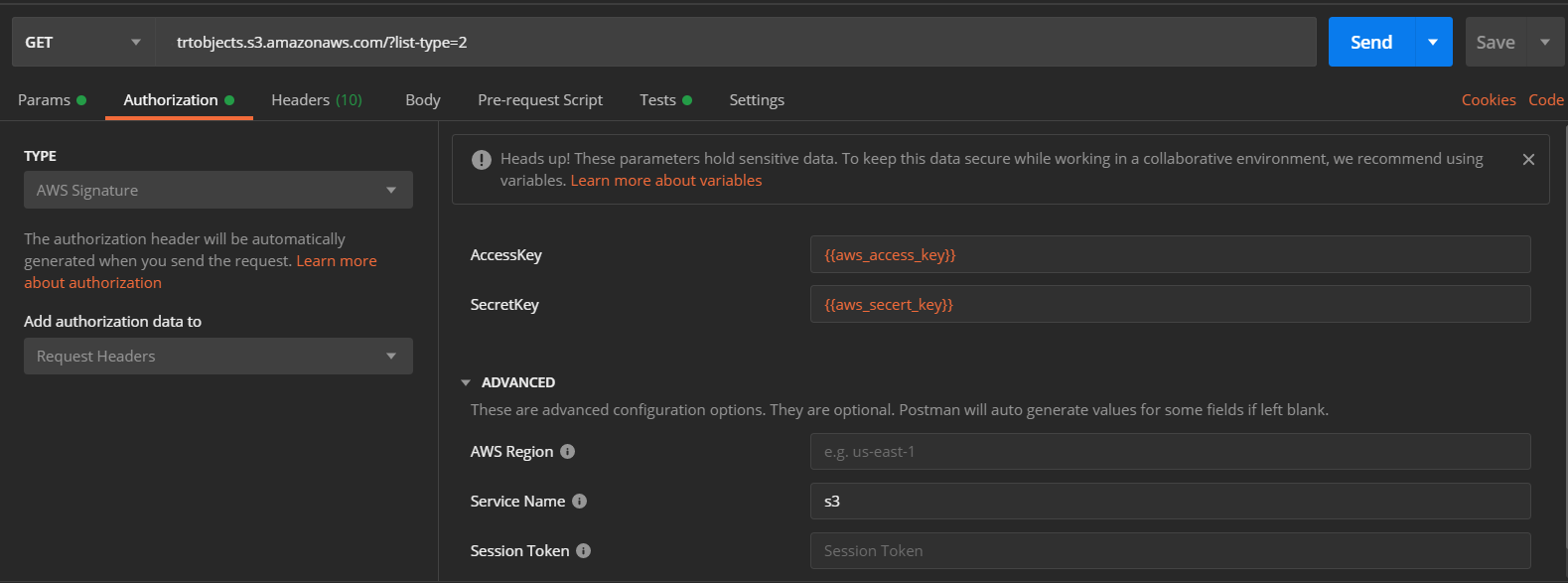Image resolution: width=1568 pixels, height=583 pixels.
Task: Click the AccessKey input field
Action: (x=1171, y=254)
